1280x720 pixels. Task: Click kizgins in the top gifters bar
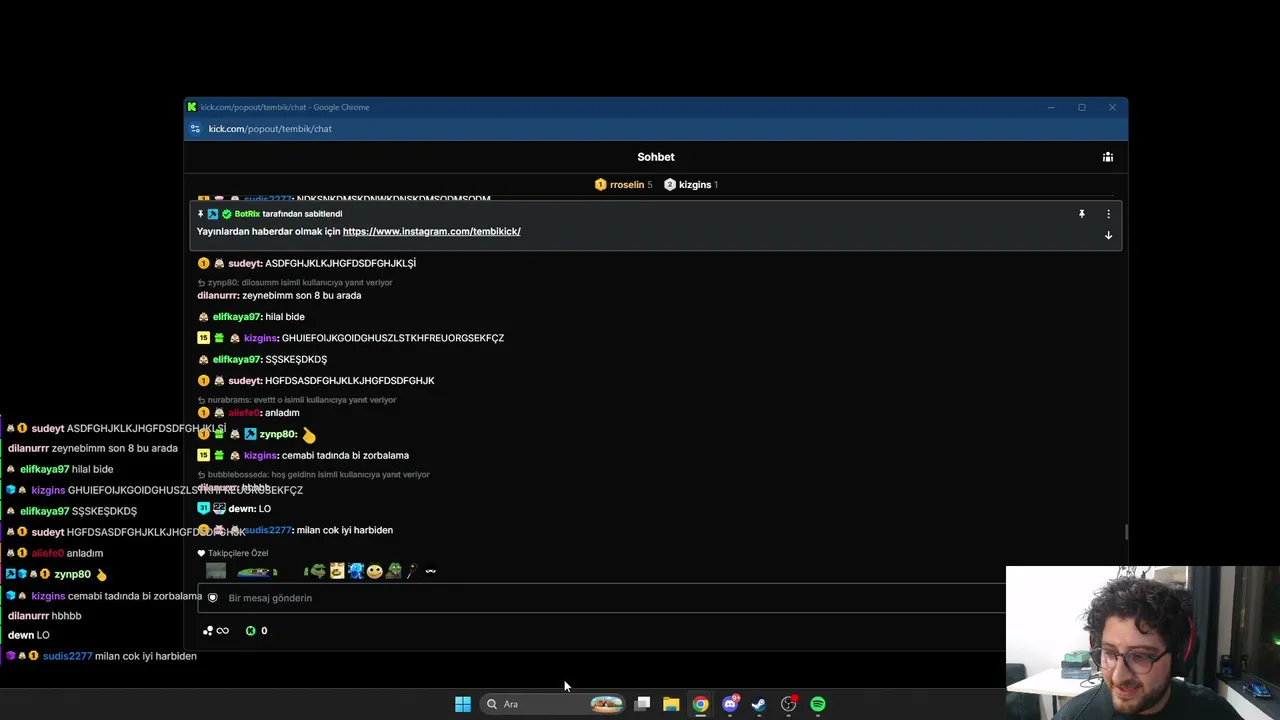click(x=695, y=184)
